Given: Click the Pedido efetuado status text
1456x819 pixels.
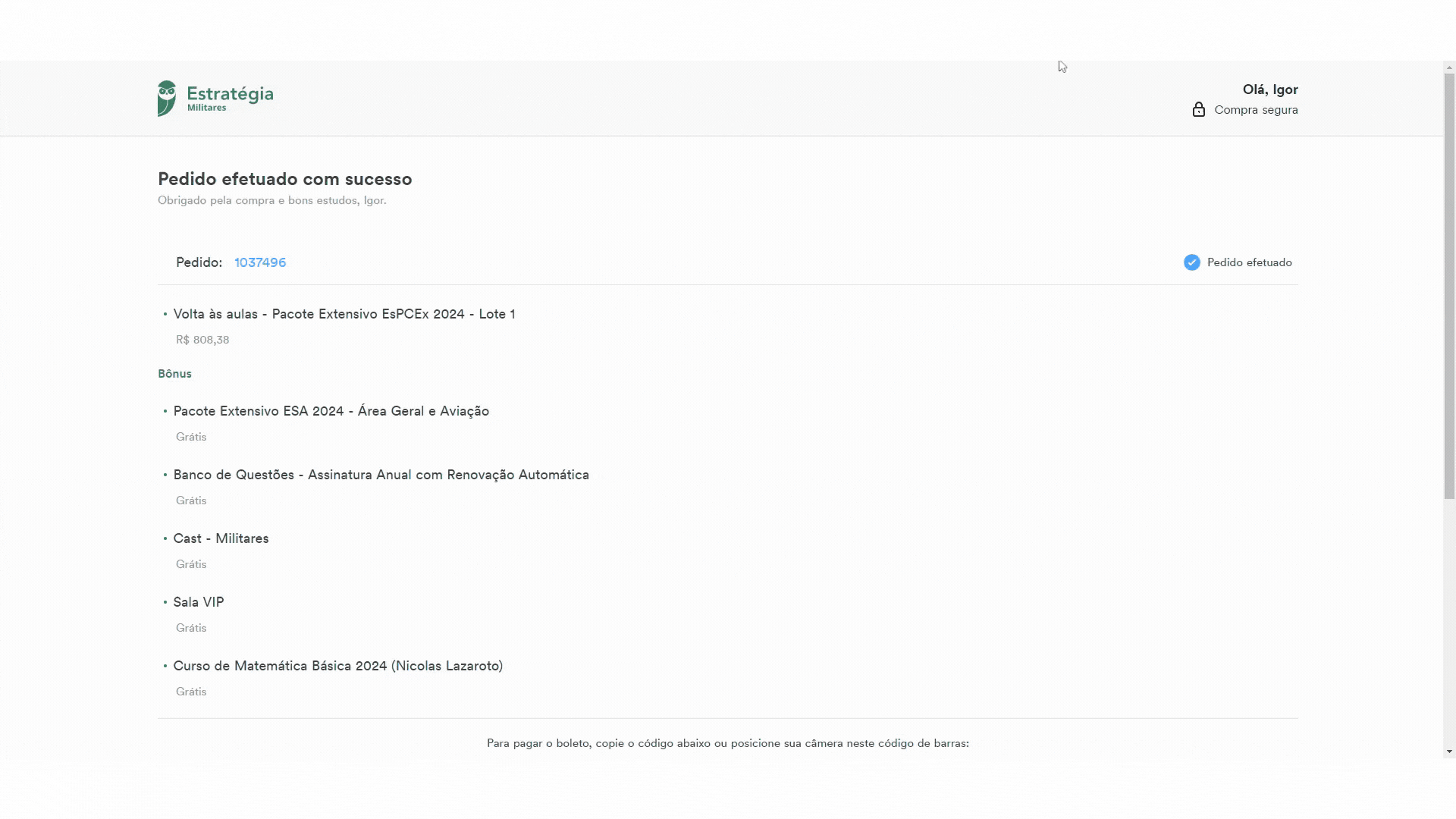Looking at the screenshot, I should click(x=1249, y=262).
